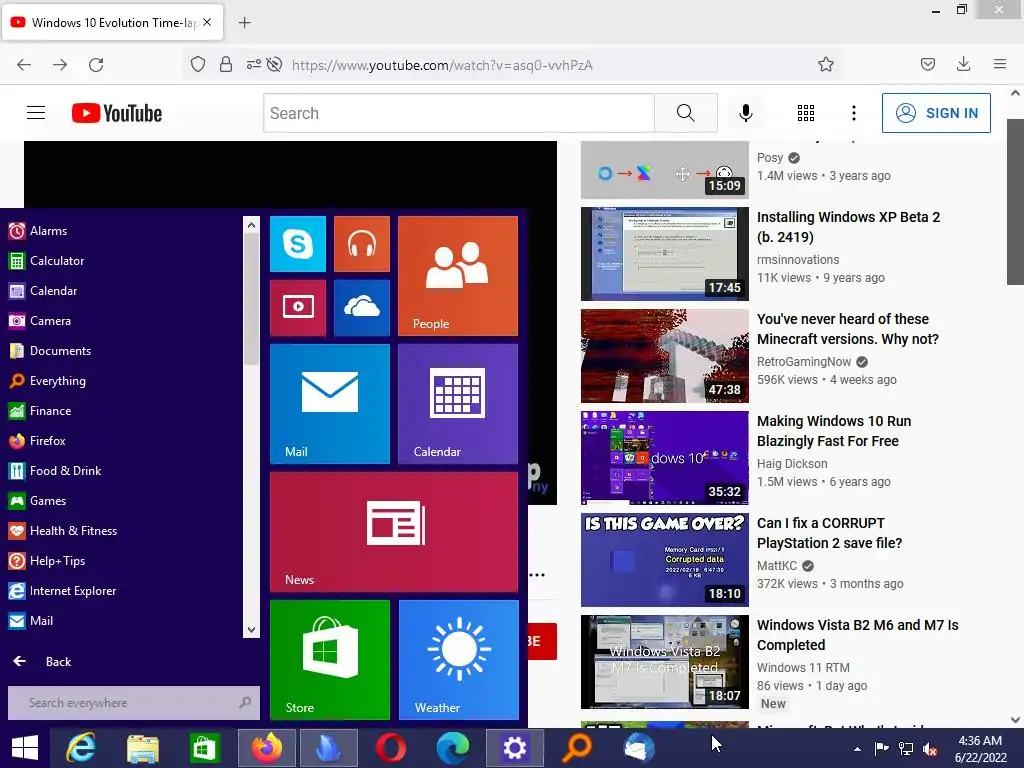This screenshot has height=768, width=1024.
Task: Open the Weather tile
Action: click(458, 660)
